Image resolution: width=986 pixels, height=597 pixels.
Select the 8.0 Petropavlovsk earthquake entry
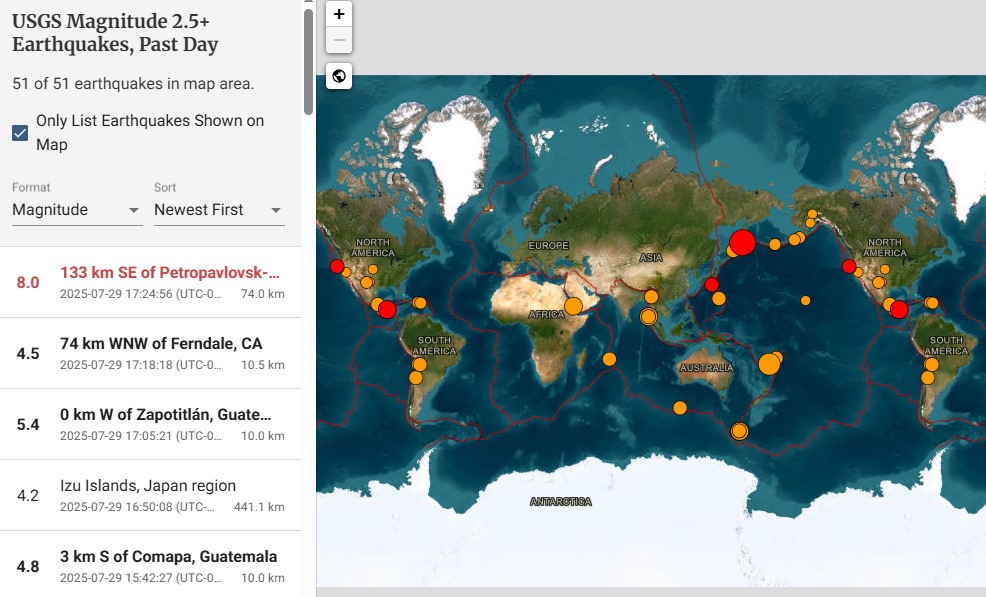pos(150,282)
